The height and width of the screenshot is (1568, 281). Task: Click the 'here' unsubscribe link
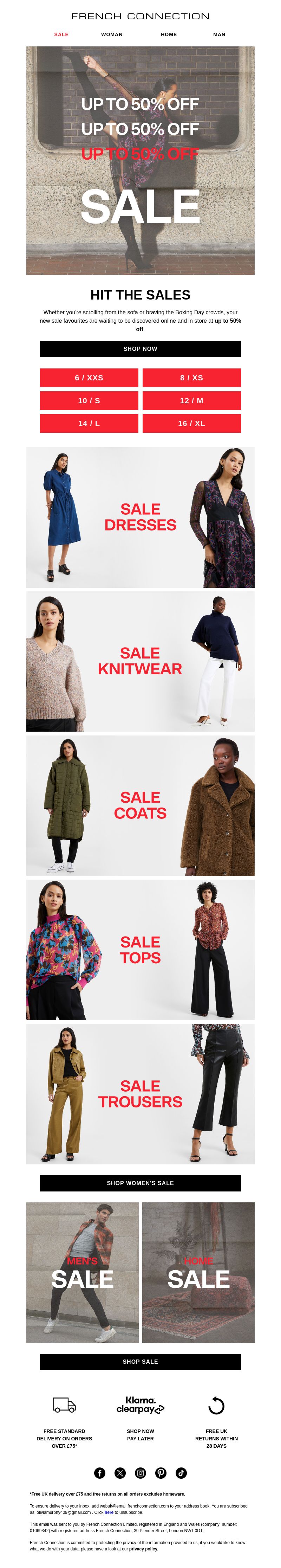point(109,1511)
